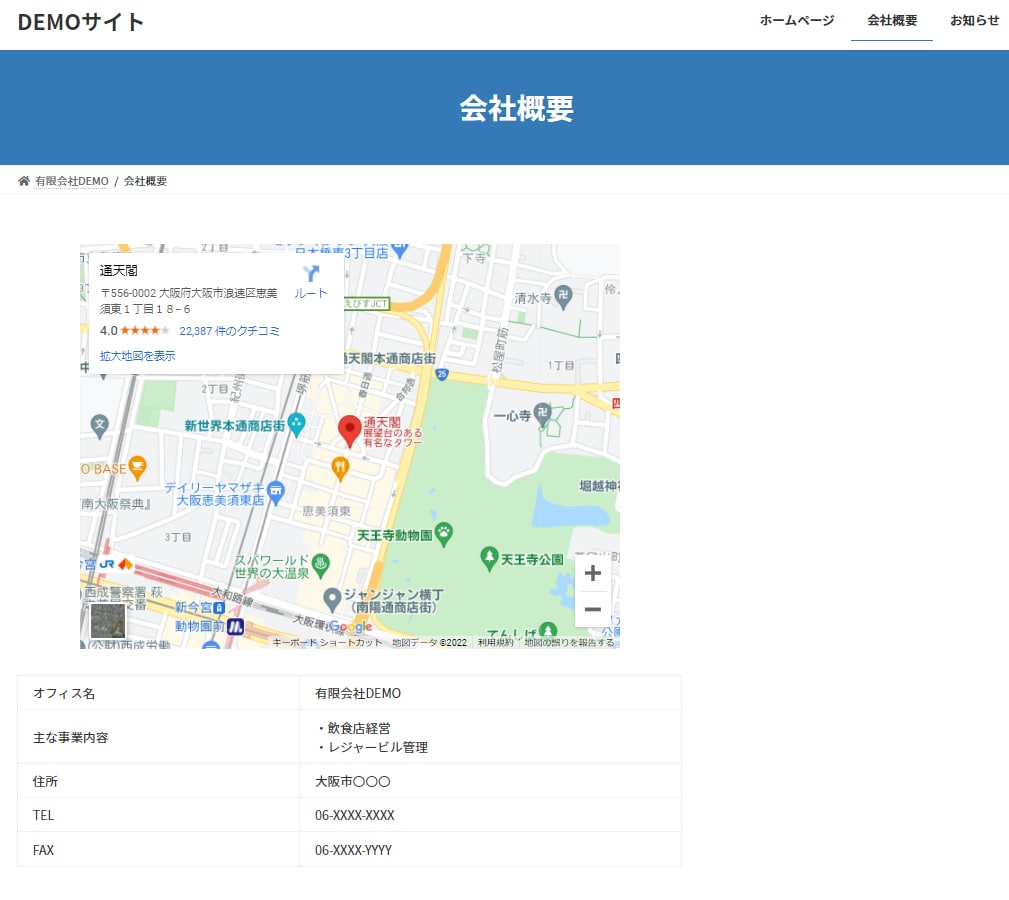This screenshot has height=900, width=1009.
Task: Click the ・レジャービル管理 text
Action: click(x=371, y=747)
